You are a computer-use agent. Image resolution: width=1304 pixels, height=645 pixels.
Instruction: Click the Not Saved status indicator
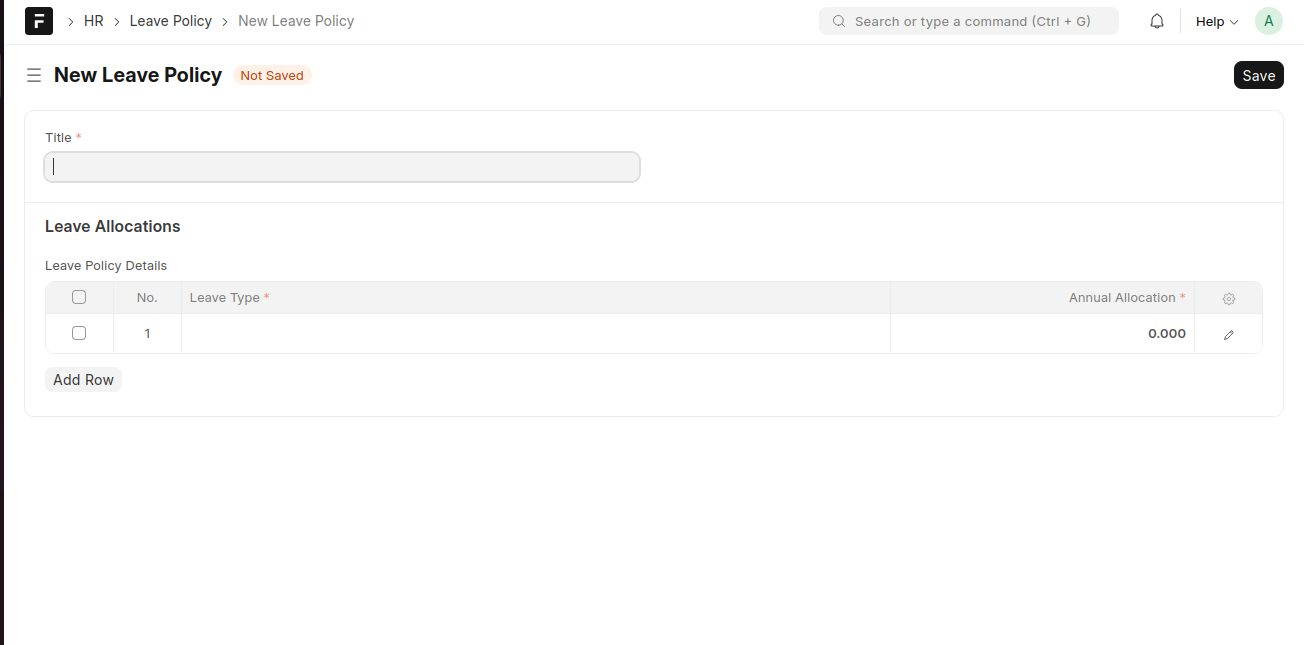(272, 75)
